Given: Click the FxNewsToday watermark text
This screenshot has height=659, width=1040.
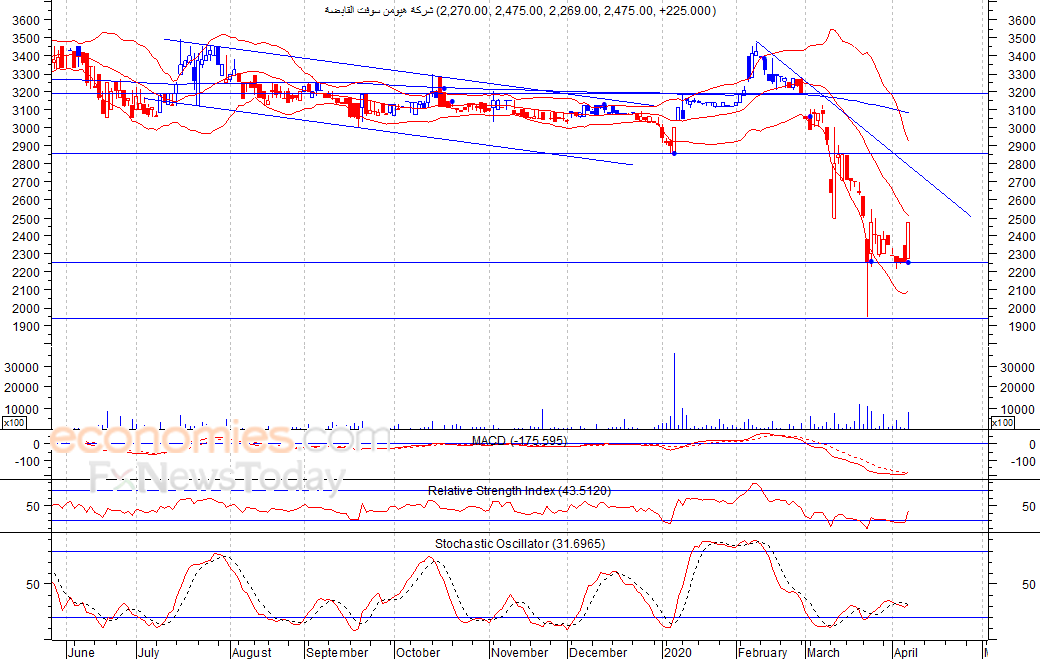Looking at the screenshot, I should (217, 478).
